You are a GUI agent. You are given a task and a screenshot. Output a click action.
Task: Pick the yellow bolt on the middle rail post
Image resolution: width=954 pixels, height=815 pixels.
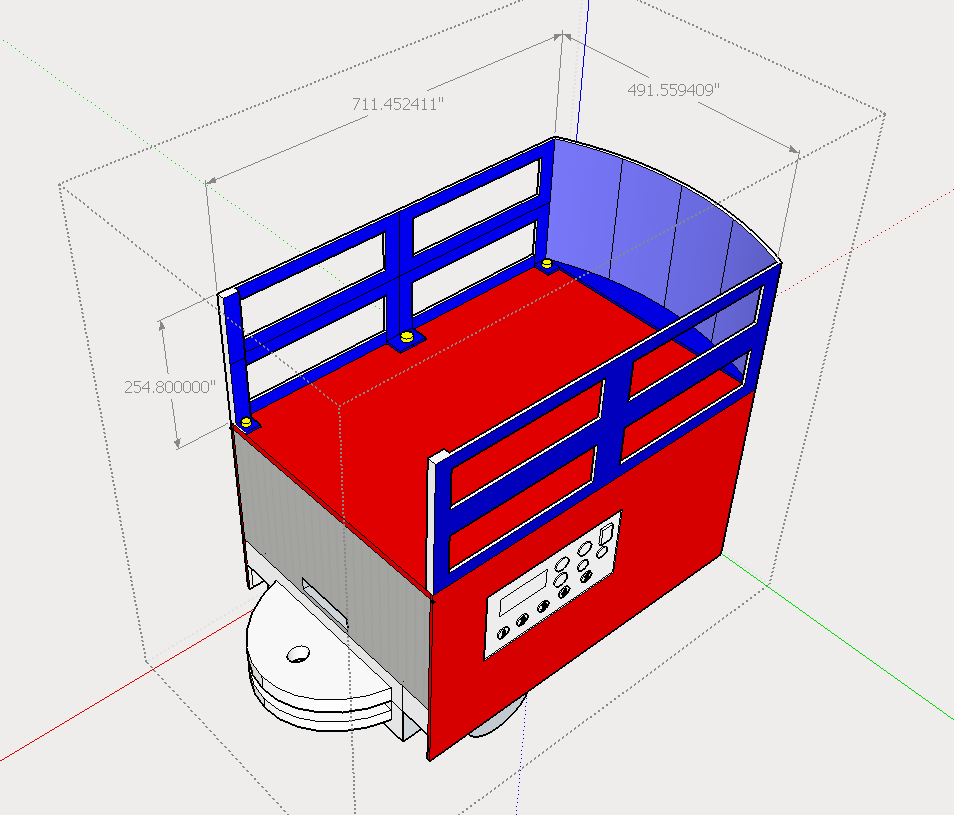coord(406,339)
